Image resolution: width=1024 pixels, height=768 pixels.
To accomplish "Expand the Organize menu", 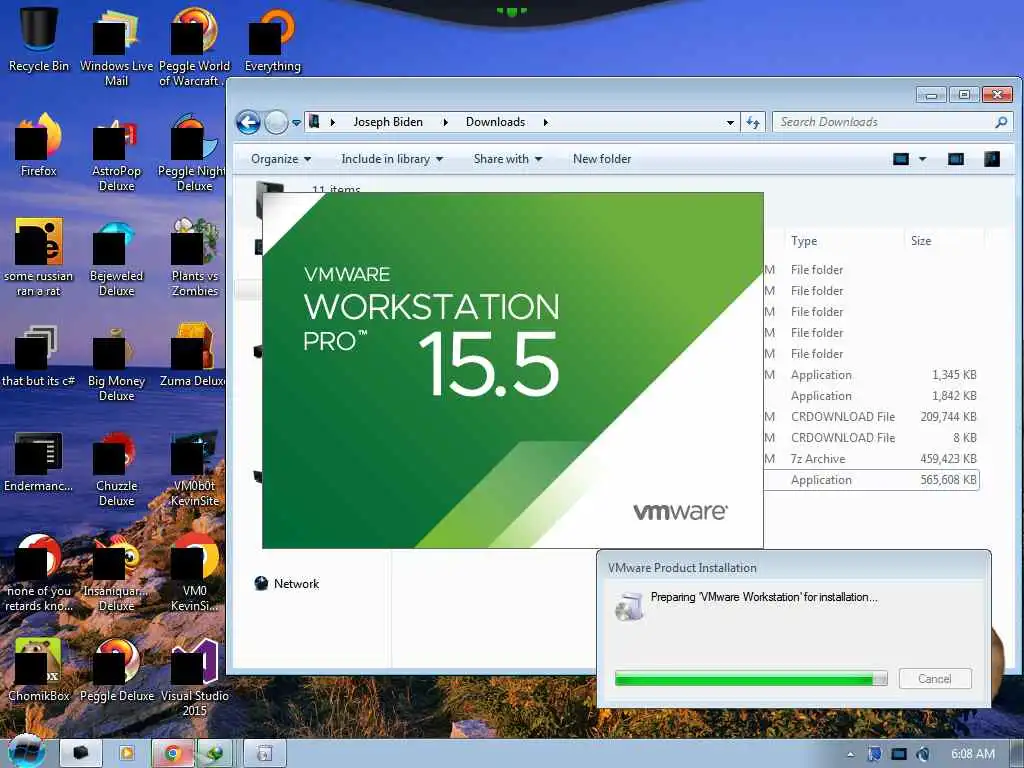I will pyautogui.click(x=281, y=159).
